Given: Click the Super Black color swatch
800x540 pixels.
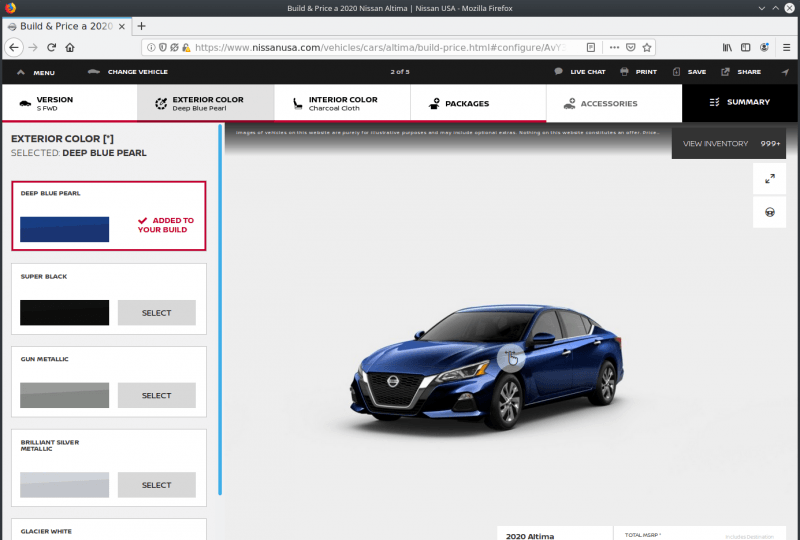Looking at the screenshot, I should point(64,312).
